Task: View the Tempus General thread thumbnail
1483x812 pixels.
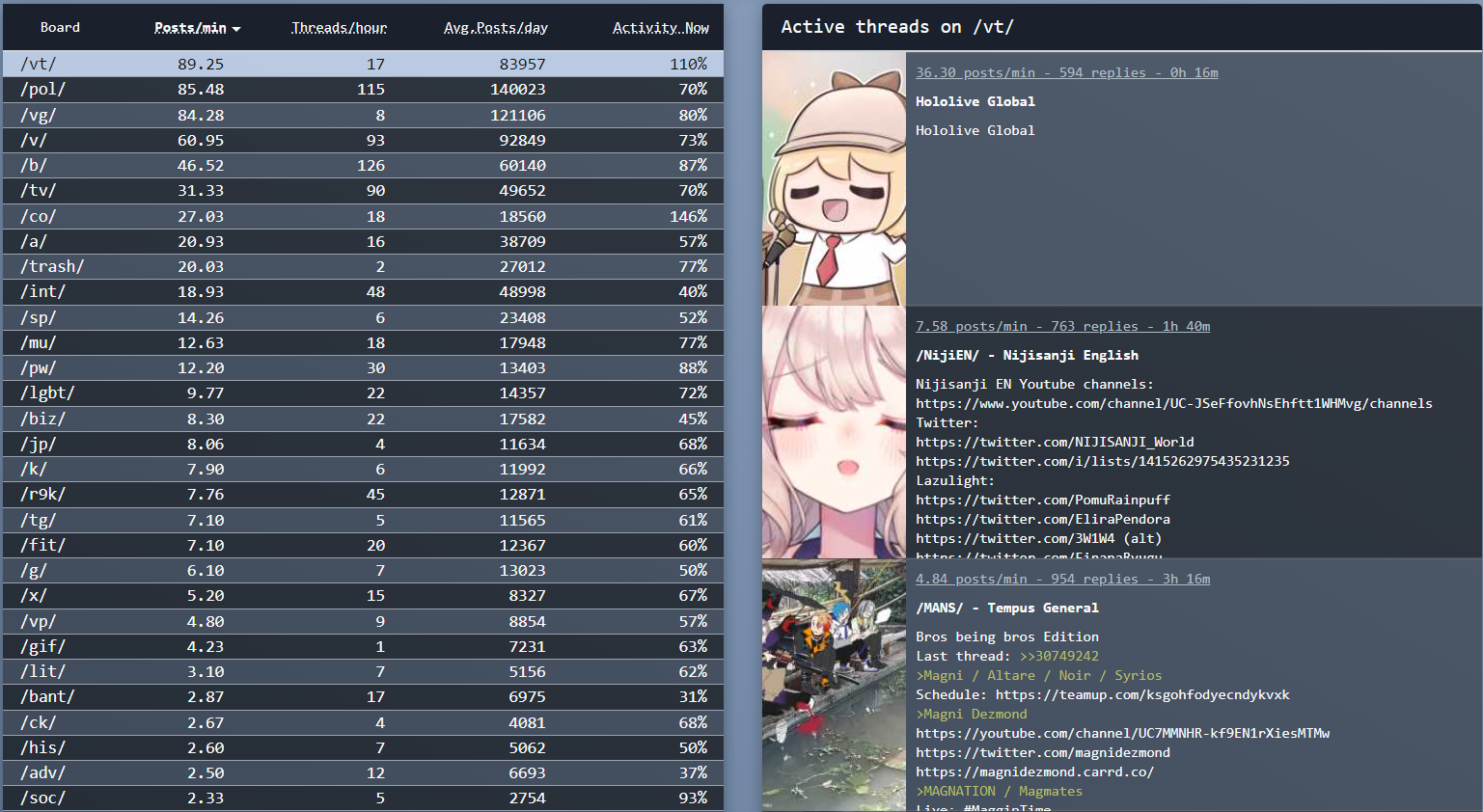Action: coord(834,686)
